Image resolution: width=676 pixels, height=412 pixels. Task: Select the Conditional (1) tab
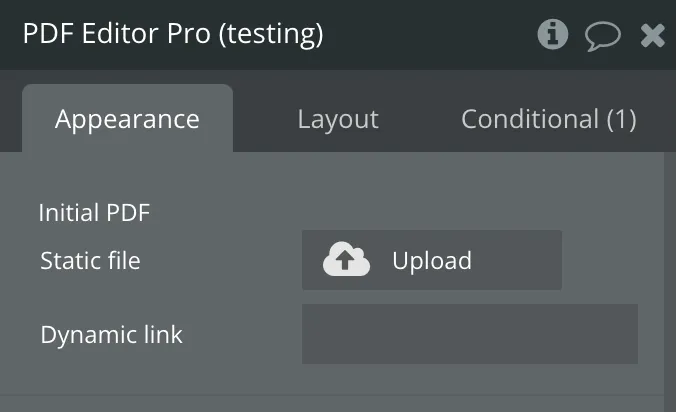click(548, 119)
